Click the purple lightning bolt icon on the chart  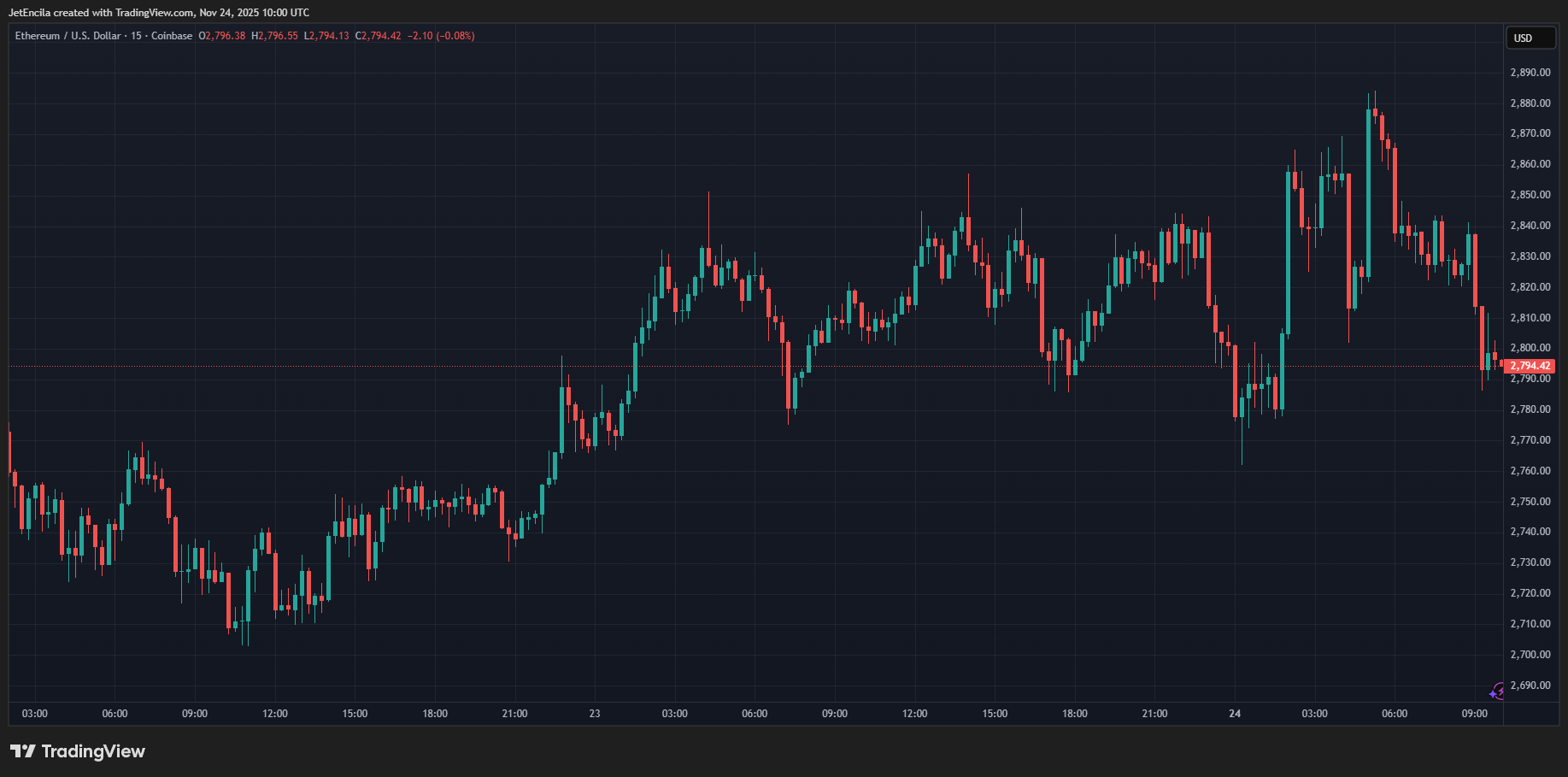[x=1496, y=692]
